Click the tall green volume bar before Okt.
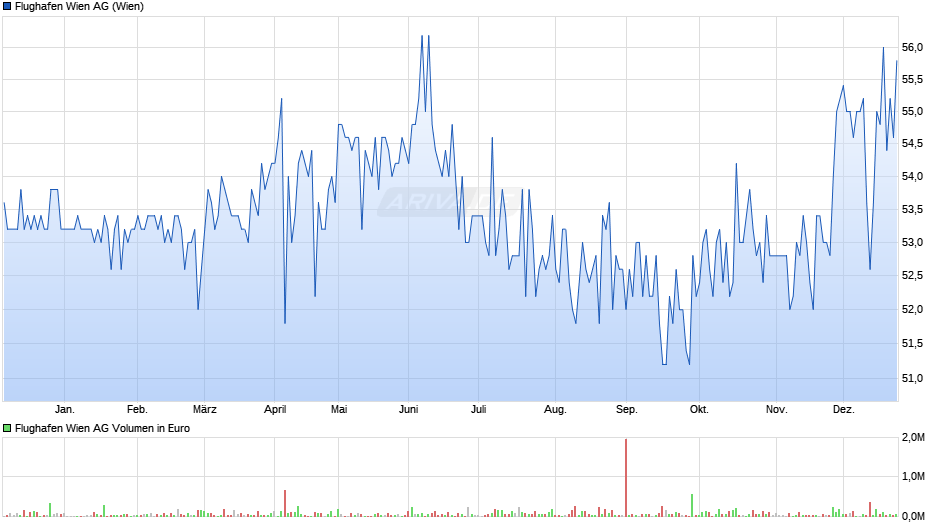940x526 pixels. (x=692, y=505)
